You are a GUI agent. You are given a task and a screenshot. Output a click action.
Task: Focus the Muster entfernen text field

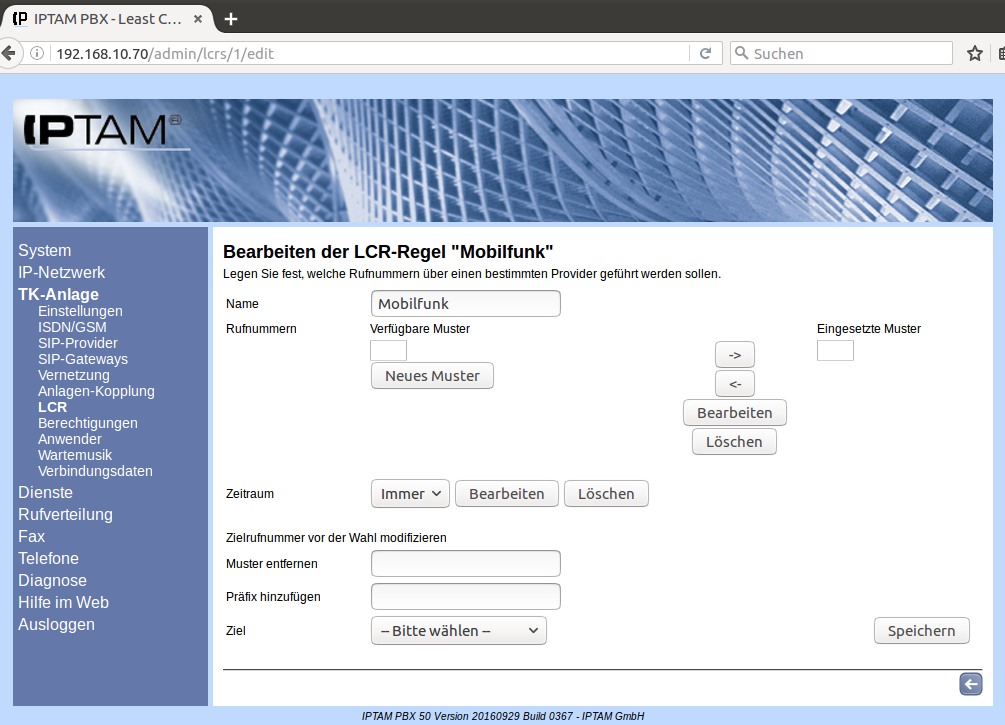click(x=465, y=564)
